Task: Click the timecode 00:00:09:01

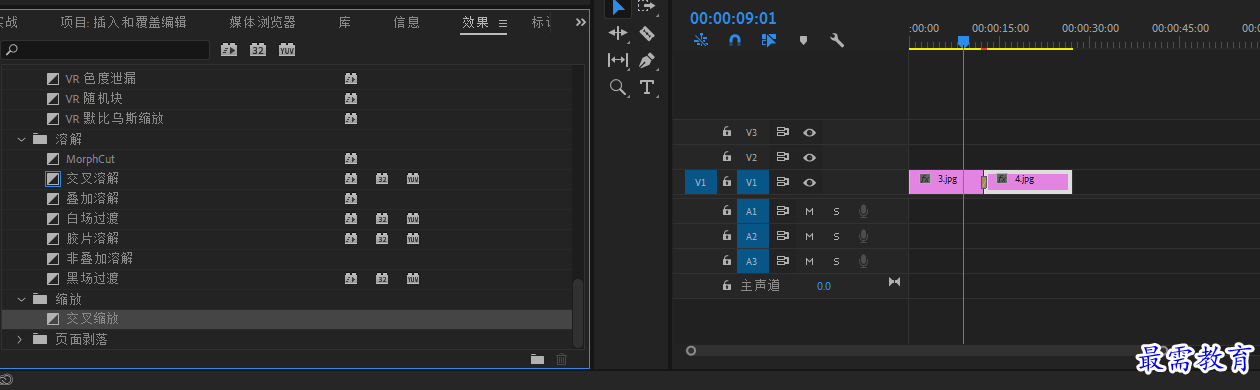Action: pyautogui.click(x=733, y=18)
